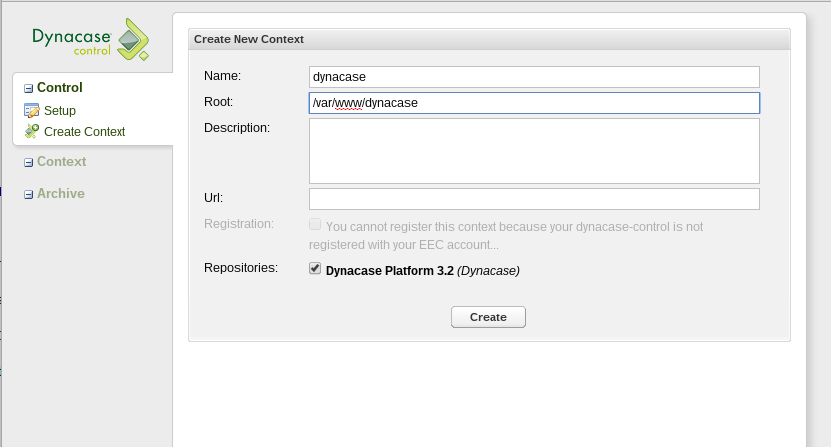Viewport: 831px width, 447px height.
Task: Open the Create Context link
Action: tap(84, 132)
